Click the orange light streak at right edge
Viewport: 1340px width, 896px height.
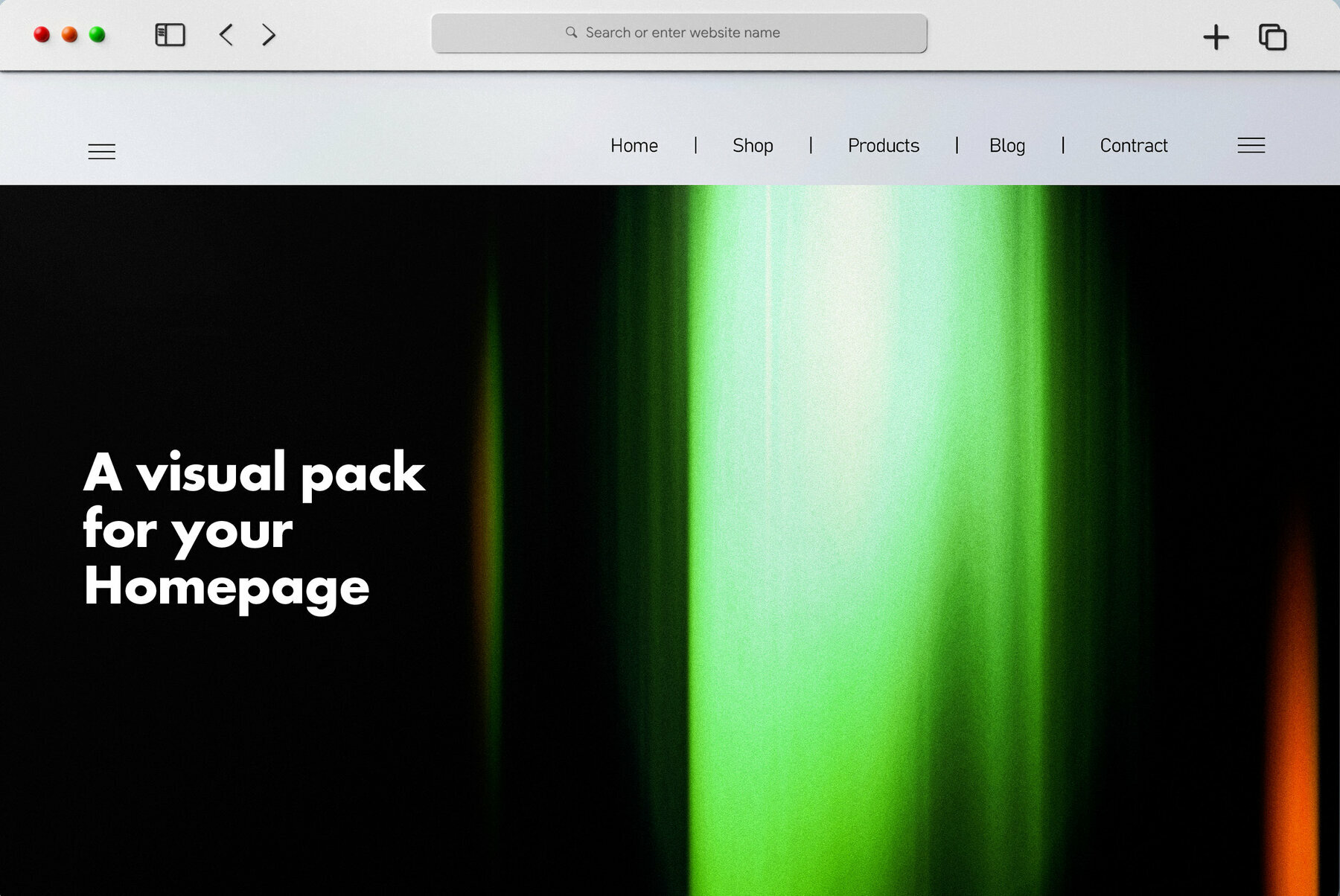click(x=1295, y=707)
